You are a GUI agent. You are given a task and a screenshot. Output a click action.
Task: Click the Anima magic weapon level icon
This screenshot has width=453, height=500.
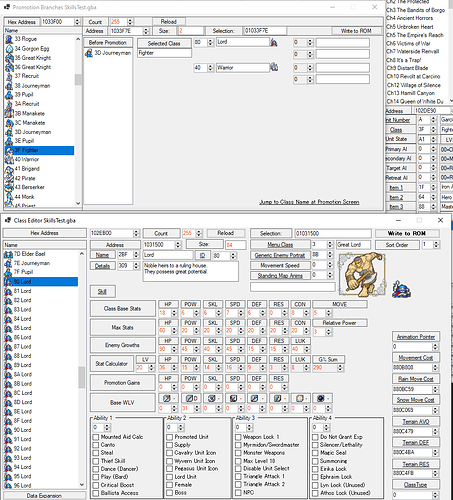277,398
